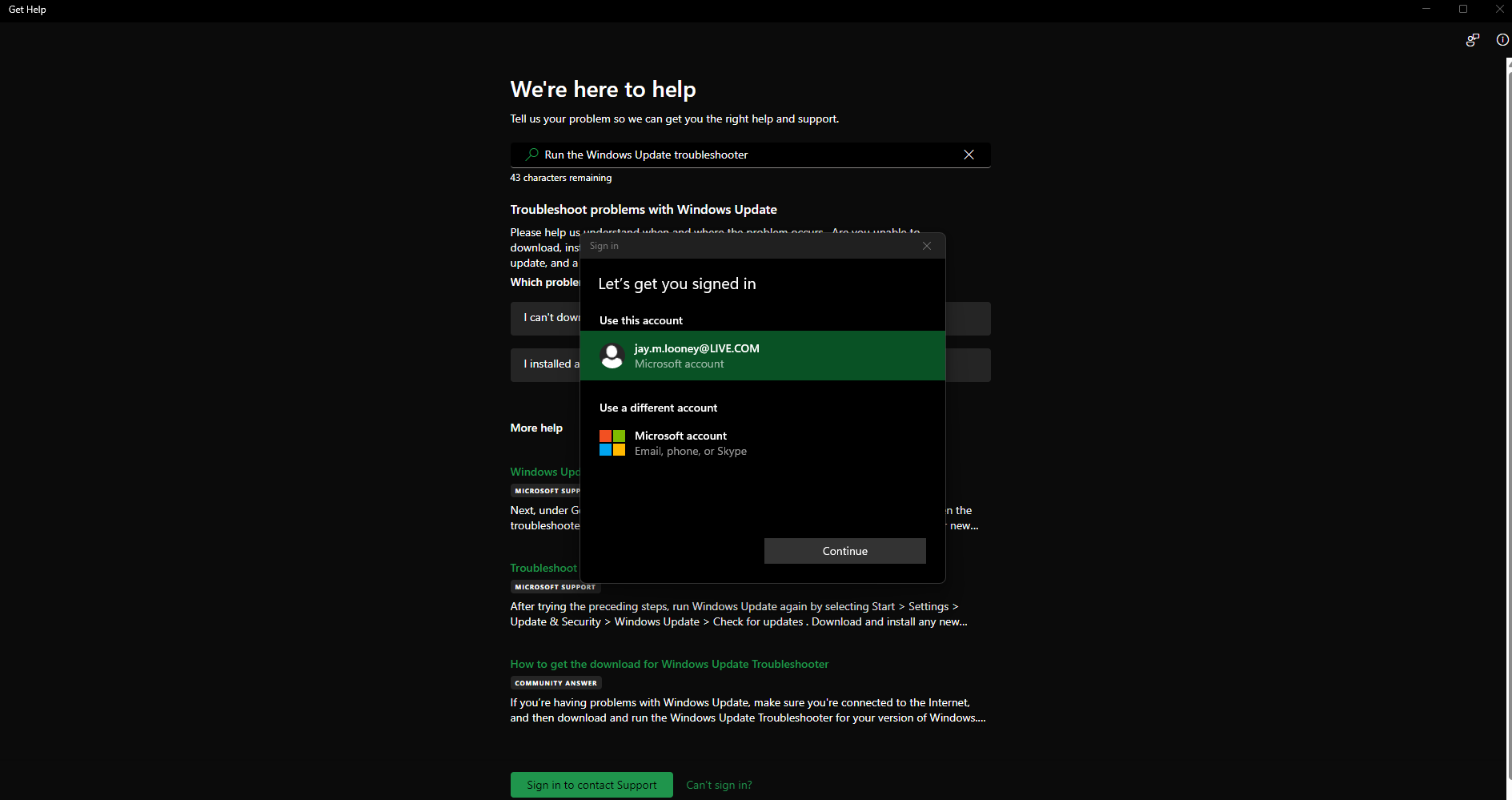Viewport: 1512px width, 800px height.
Task: Close the Sign in dialog
Action: (x=927, y=246)
